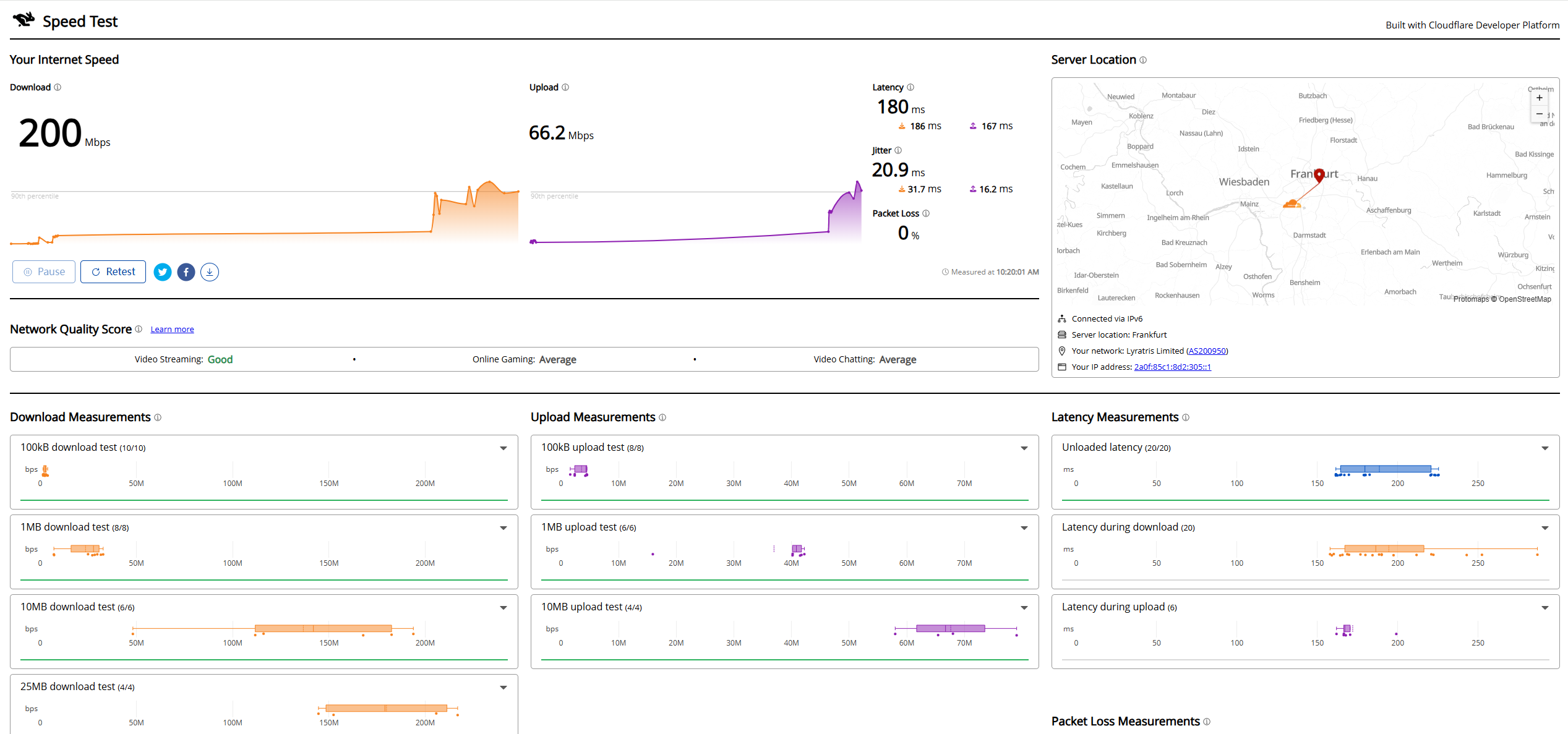Pause the speed test
The height and width of the screenshot is (734, 1568).
(x=44, y=272)
